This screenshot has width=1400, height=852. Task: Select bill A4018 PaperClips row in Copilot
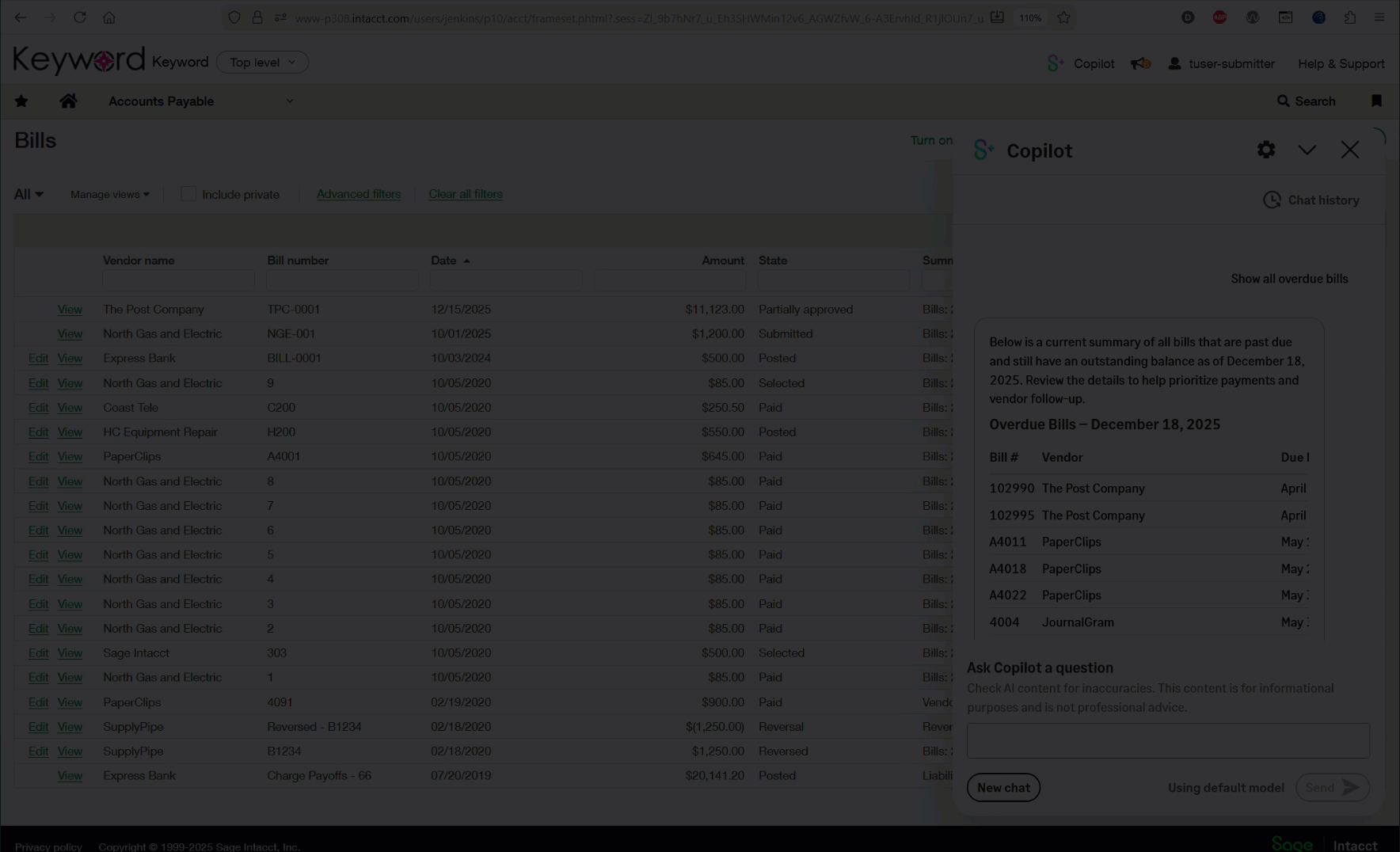(1149, 569)
